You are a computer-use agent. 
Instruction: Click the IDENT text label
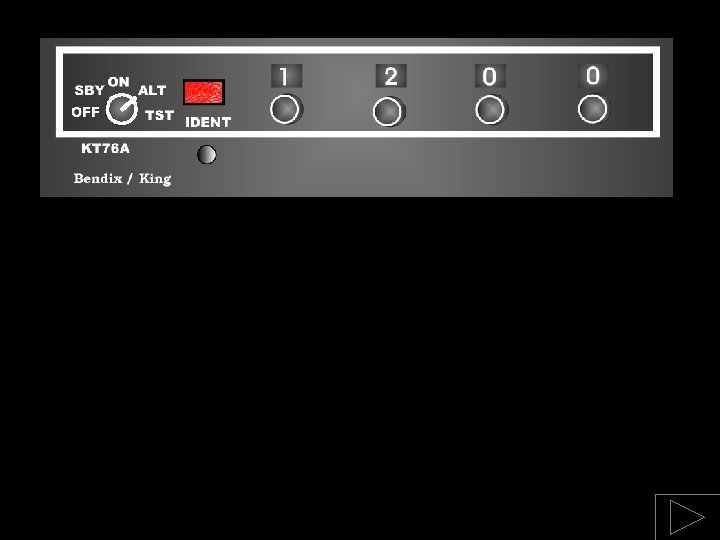(x=208, y=122)
